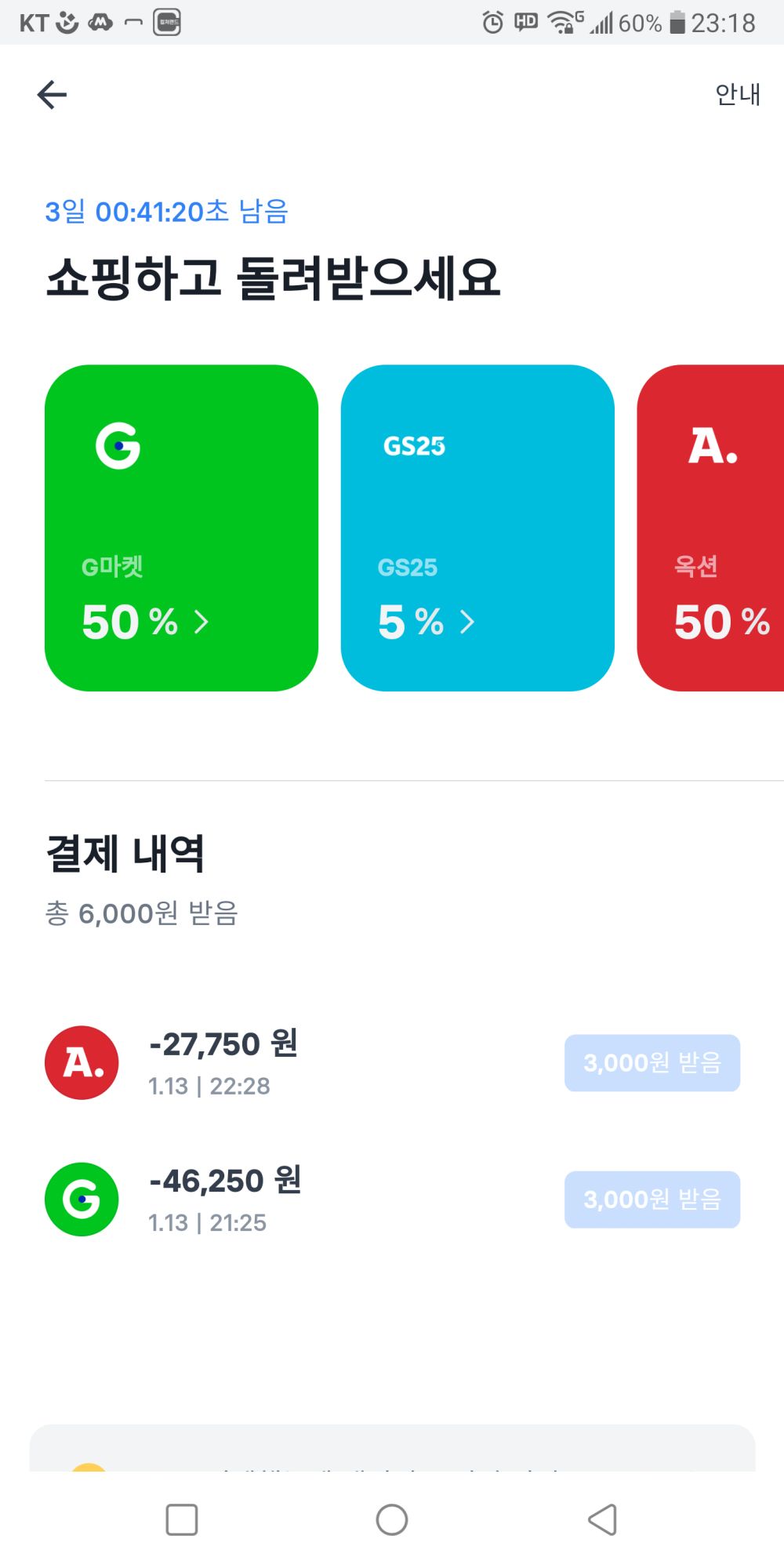Tap the G마켓 logo on green card
The height and width of the screenshot is (1568, 784).
pyautogui.click(x=118, y=446)
